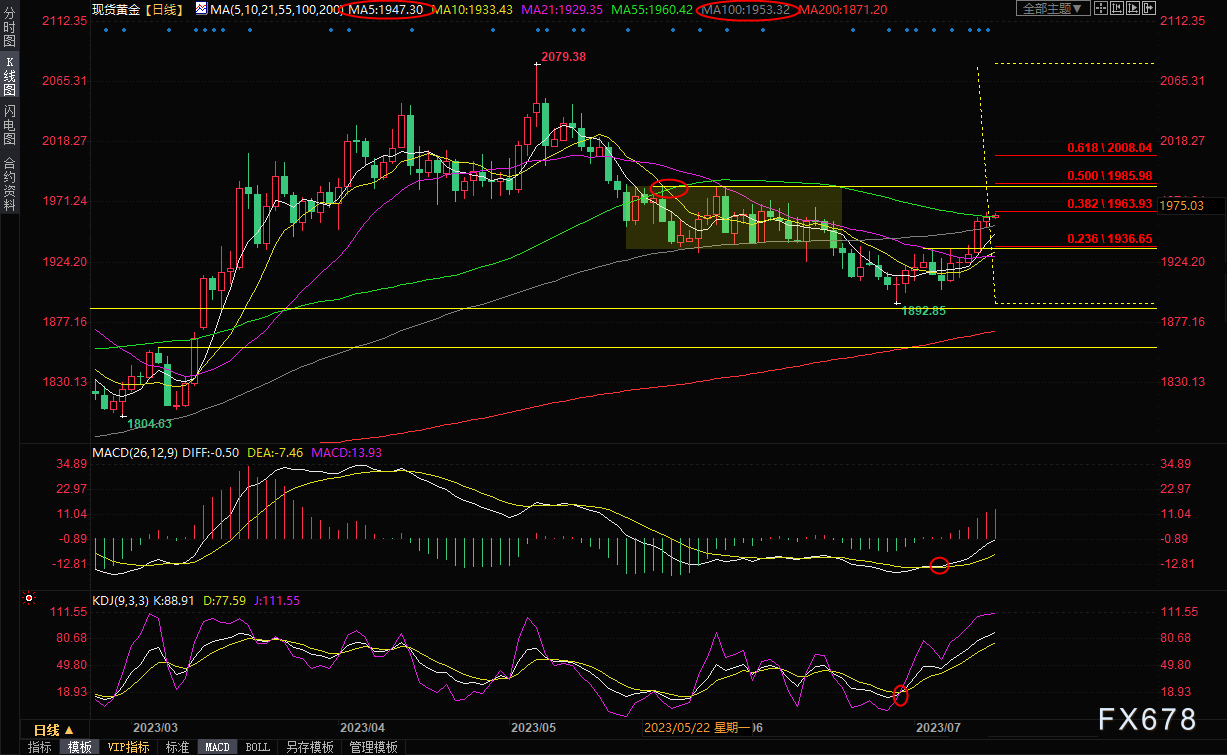The width and height of the screenshot is (1227, 755).
Task: Click the 另存模板 save-as button
Action: pyautogui.click(x=309, y=747)
